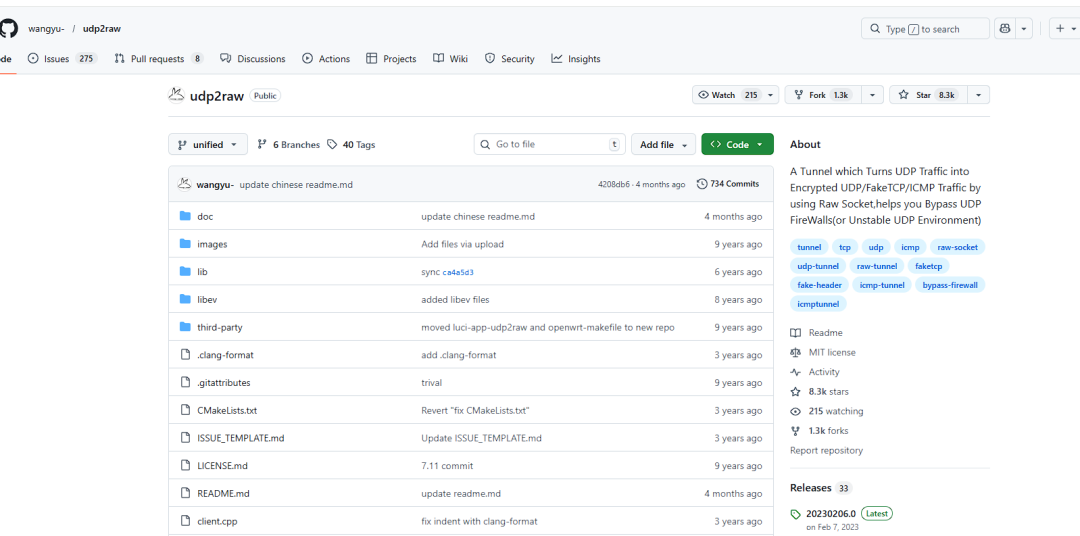1080x536 pixels.
Task: Open the Copilot icon button
Action: (1005, 28)
